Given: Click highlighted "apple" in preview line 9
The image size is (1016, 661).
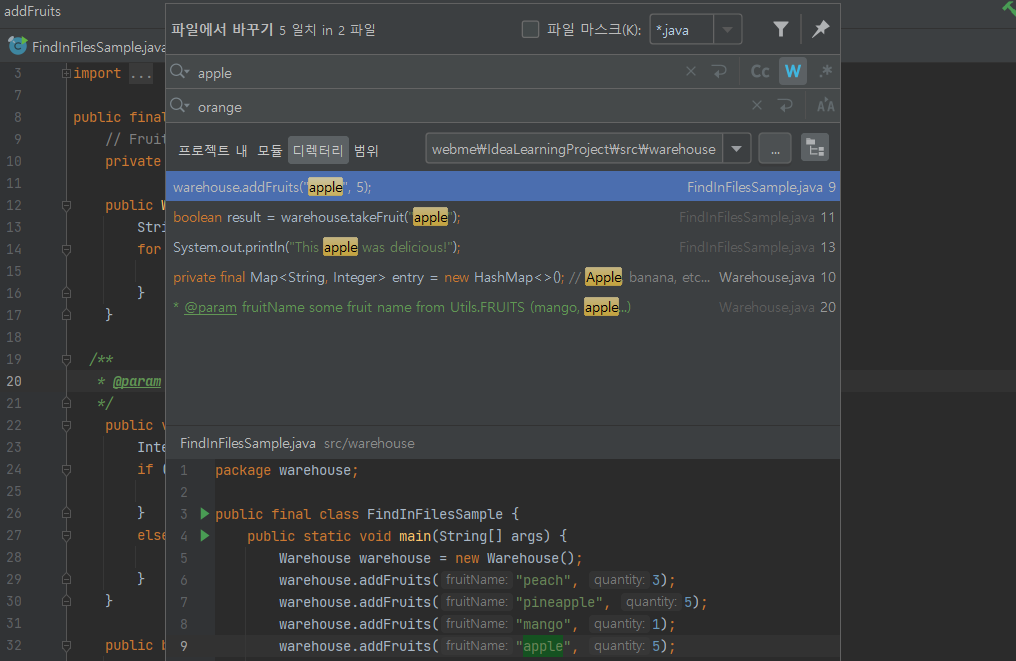Looking at the screenshot, I should click(543, 646).
